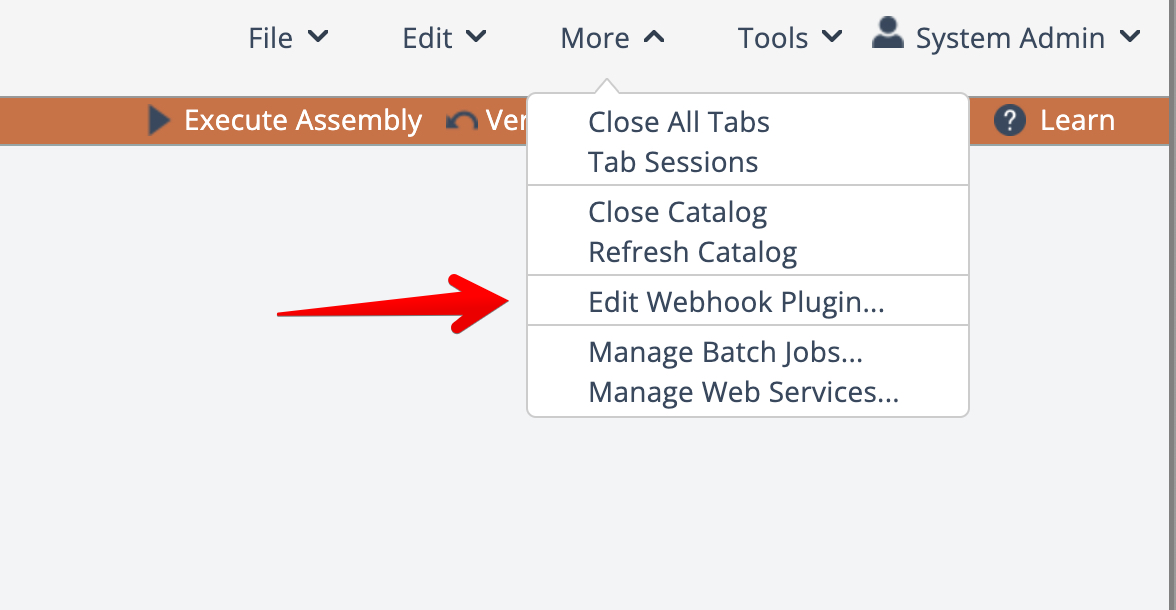
Task: Select Close All Tabs from the menu
Action: point(679,122)
